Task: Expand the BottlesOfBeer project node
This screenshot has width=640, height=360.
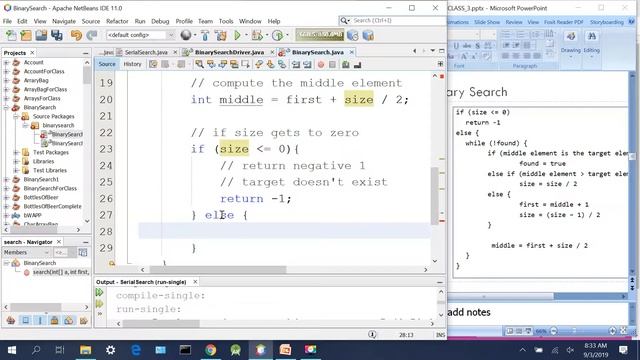Action: pos(6,197)
